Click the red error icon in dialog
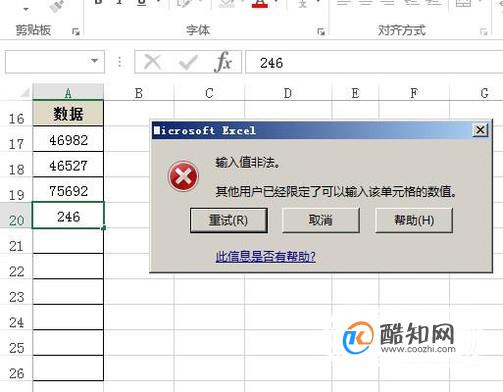The height and width of the screenshot is (392, 503). point(183,176)
